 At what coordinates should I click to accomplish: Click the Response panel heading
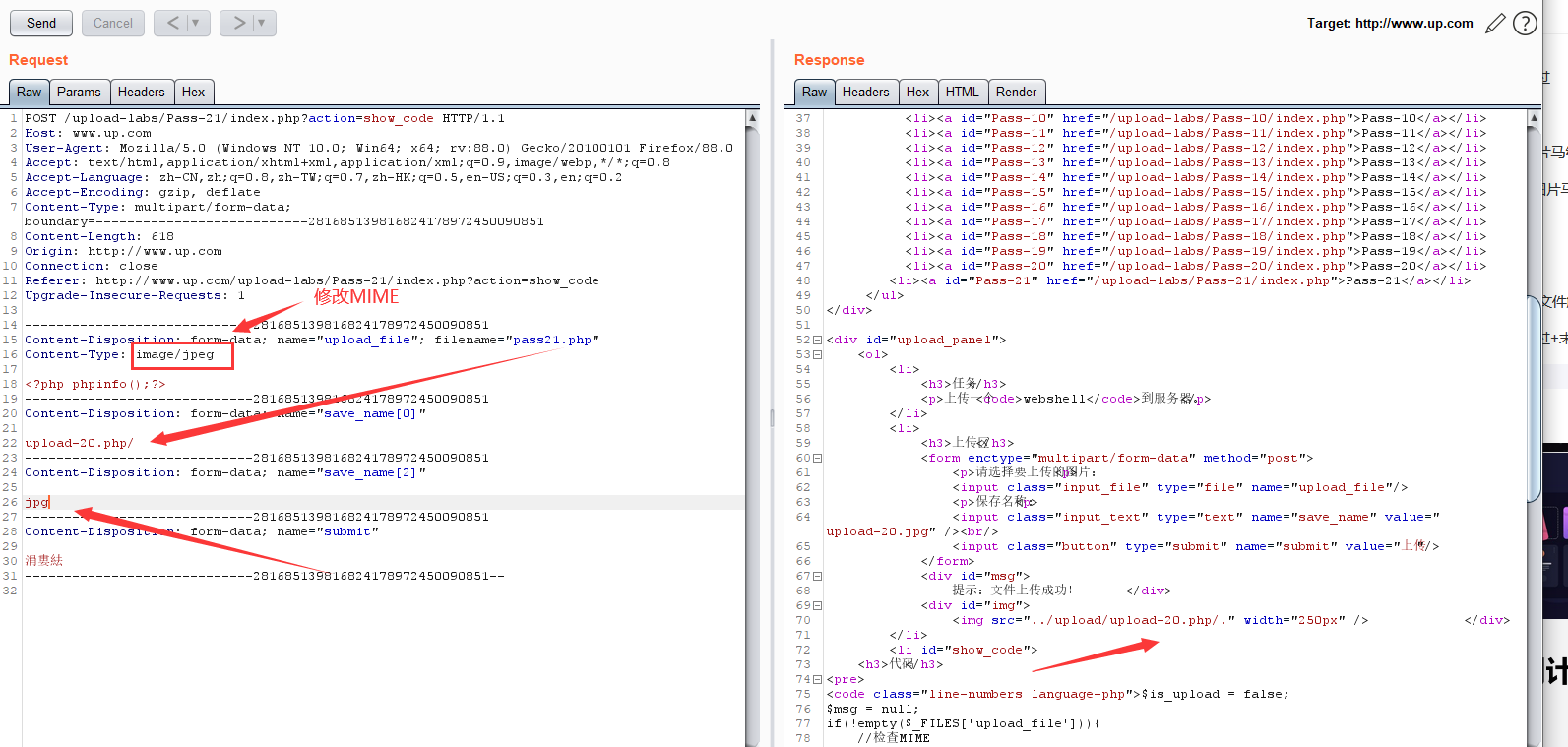830,60
